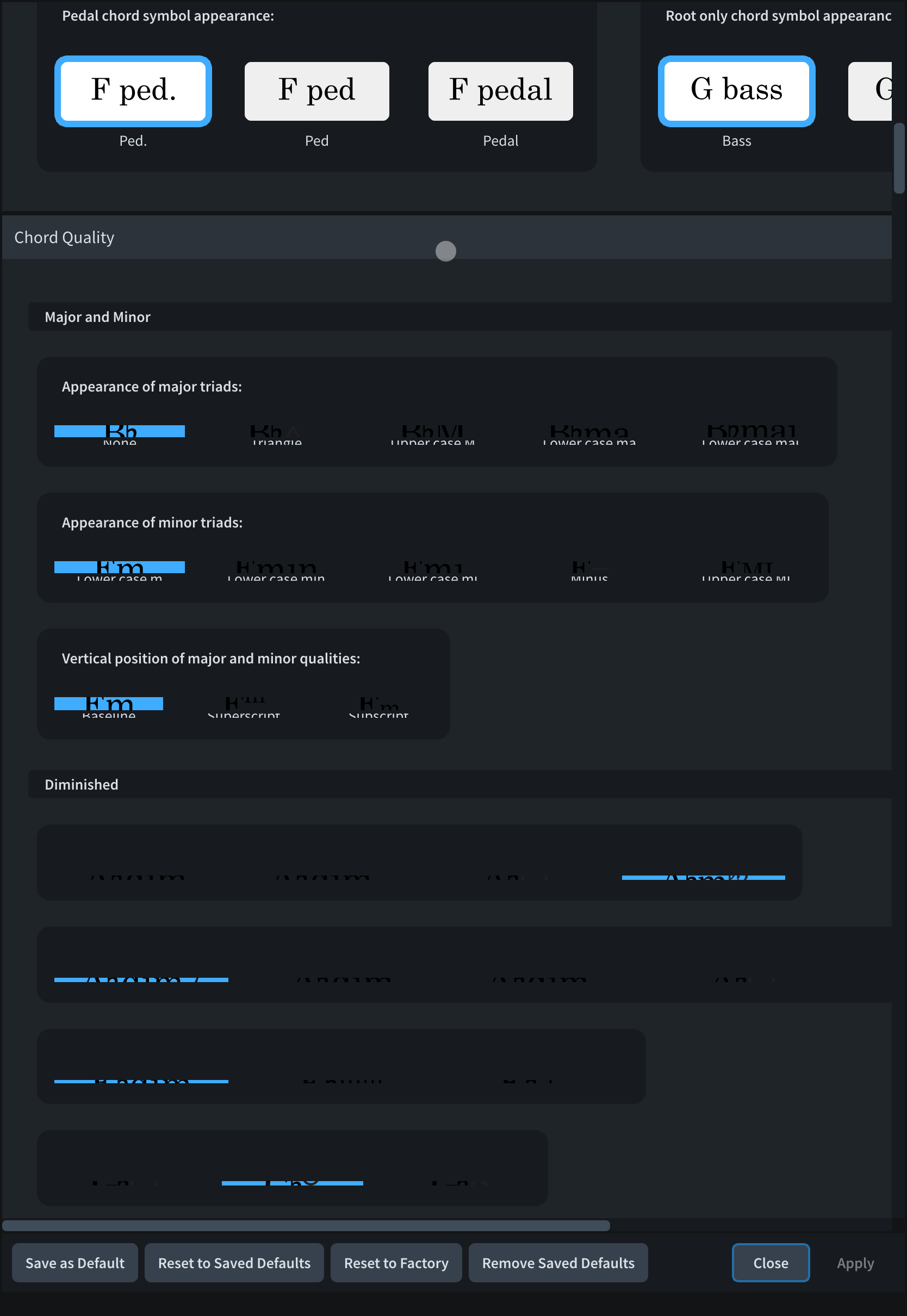The image size is (907, 1316).
Task: Click the Remove Saved Defaults button
Action: tap(558, 1263)
